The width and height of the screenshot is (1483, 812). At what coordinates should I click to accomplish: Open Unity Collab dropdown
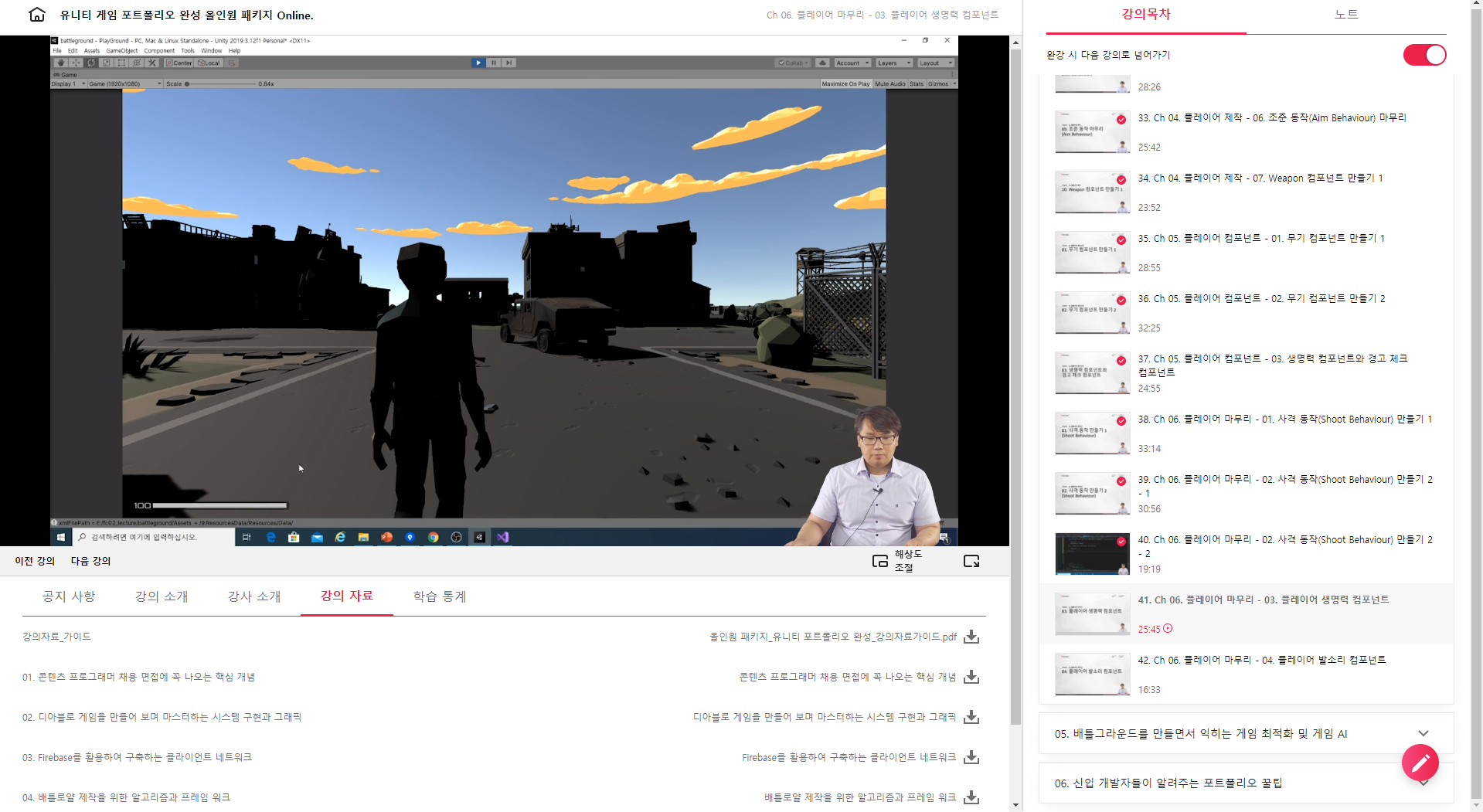point(793,63)
